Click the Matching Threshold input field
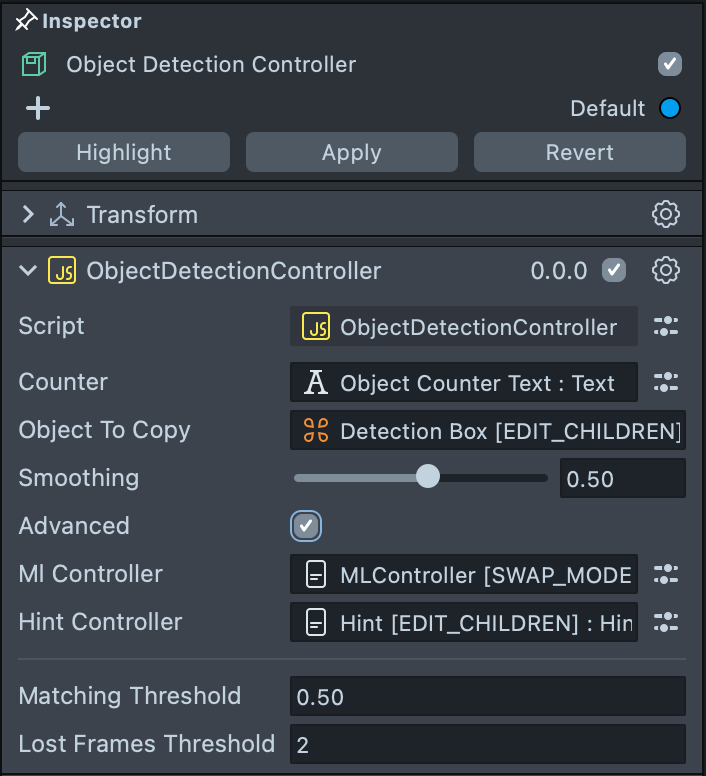This screenshot has width=706, height=776. pyautogui.click(x=487, y=696)
